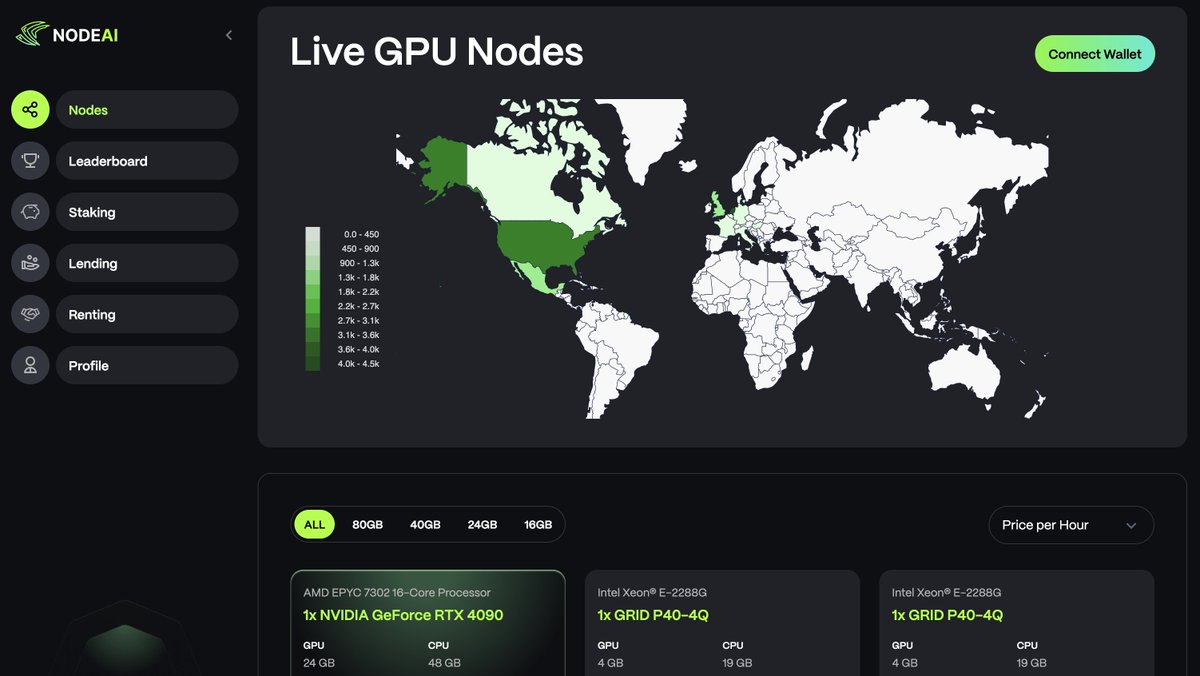Image resolution: width=1200 pixels, height=676 pixels.
Task: Filter nodes by 16GB
Action: pos(538,525)
